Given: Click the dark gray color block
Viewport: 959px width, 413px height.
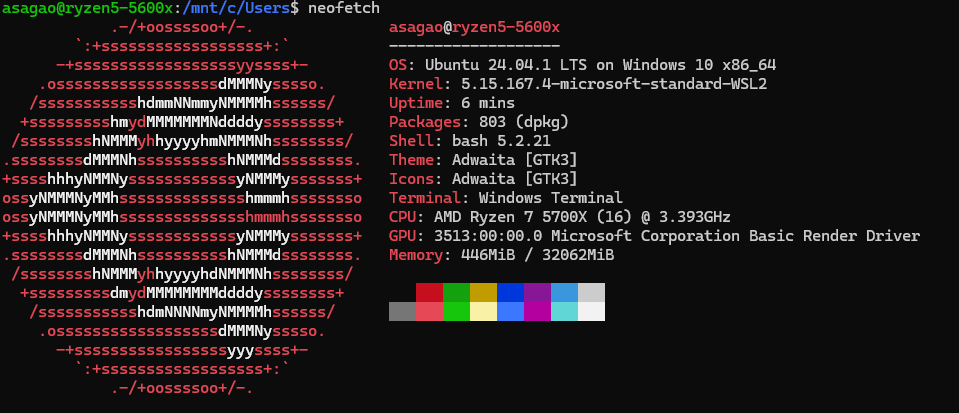Looking at the screenshot, I should (x=402, y=311).
